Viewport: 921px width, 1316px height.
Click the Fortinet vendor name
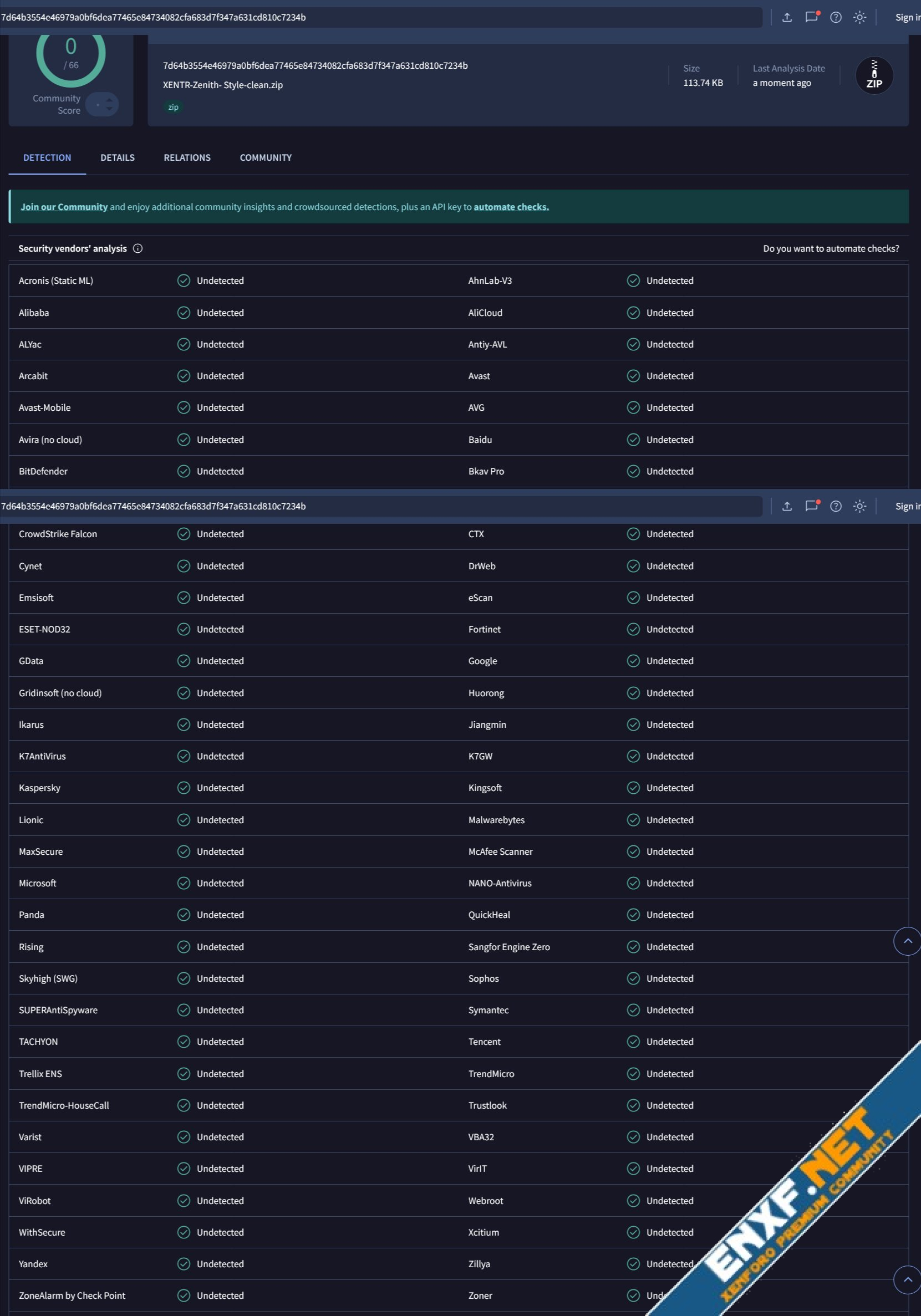click(485, 629)
